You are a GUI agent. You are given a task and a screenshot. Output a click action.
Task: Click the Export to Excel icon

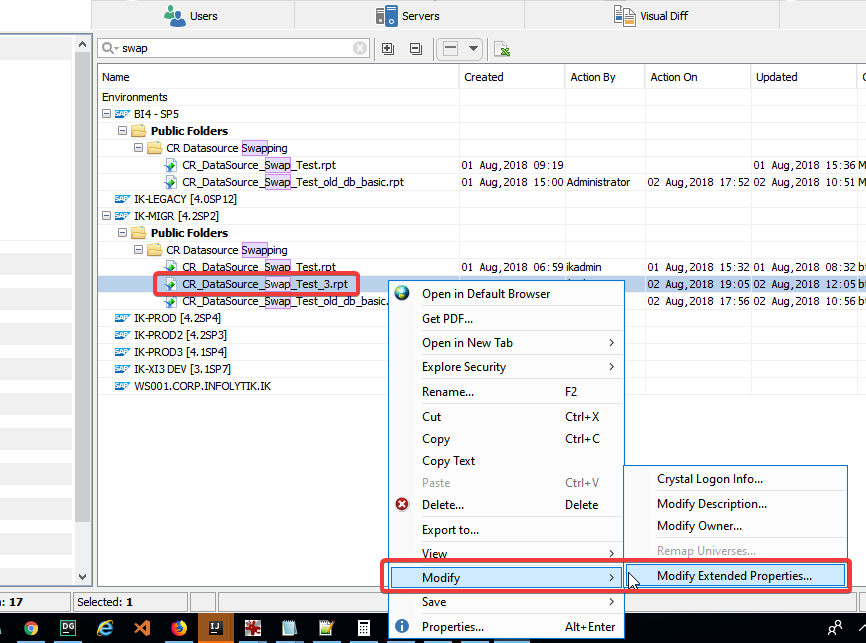501,49
